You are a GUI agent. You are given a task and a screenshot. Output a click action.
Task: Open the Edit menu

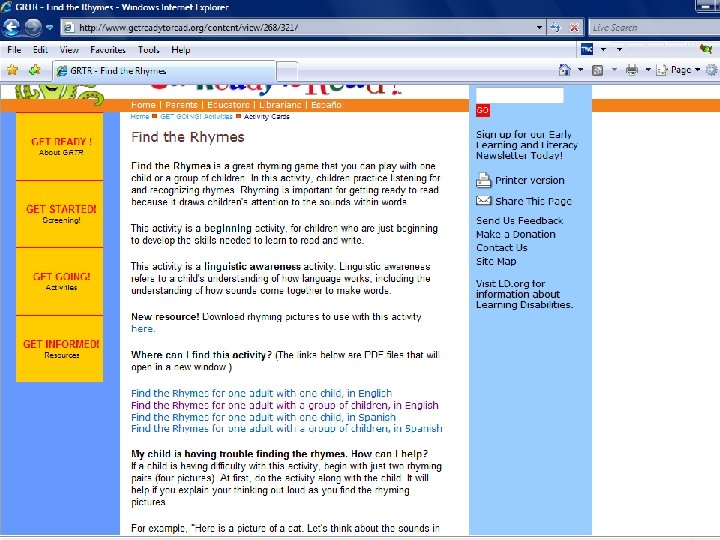40,50
